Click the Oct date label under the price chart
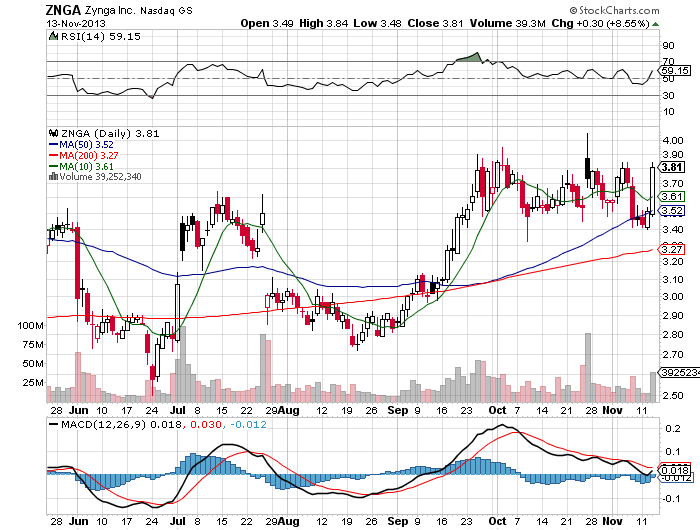This screenshot has width=700, height=530. [x=497, y=410]
